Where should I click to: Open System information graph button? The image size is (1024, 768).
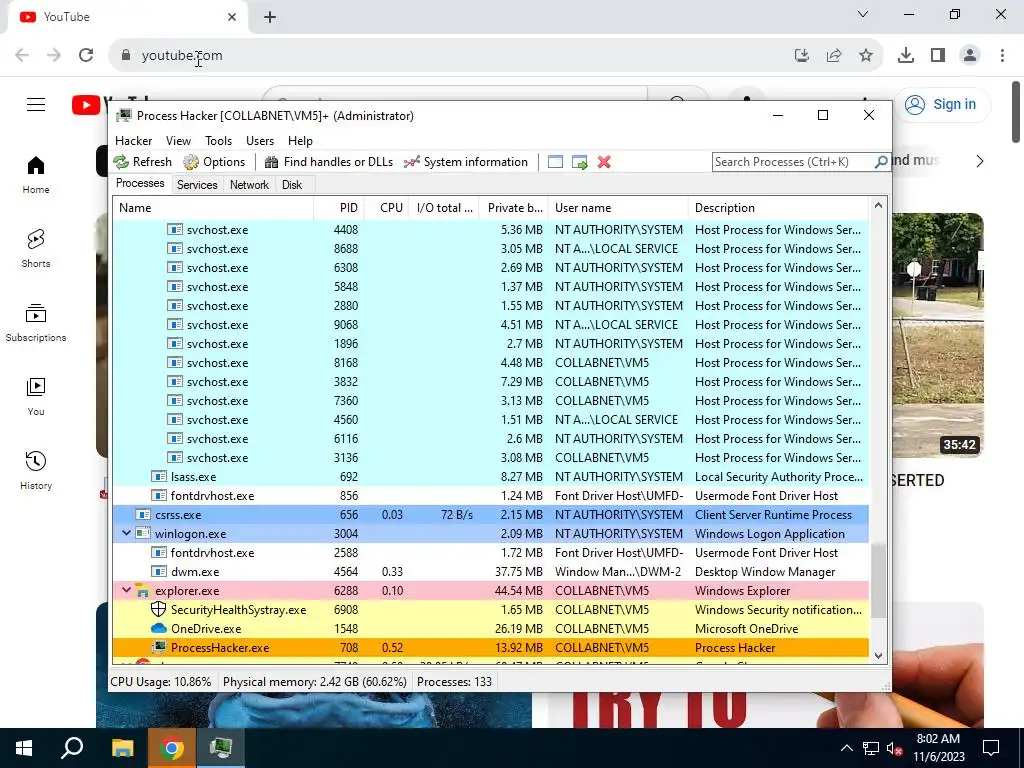[x=466, y=162]
